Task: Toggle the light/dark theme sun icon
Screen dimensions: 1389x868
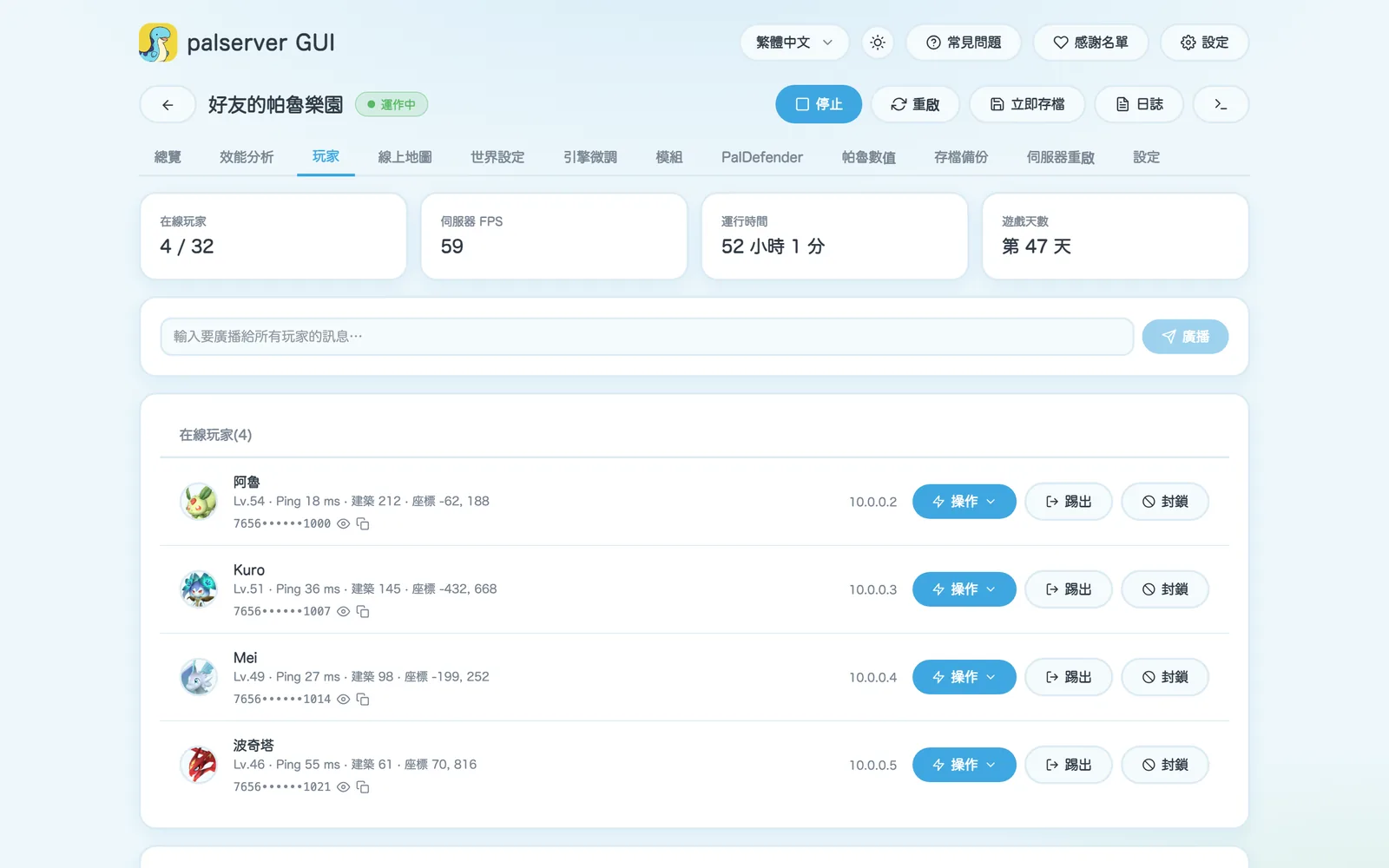Action: click(878, 43)
